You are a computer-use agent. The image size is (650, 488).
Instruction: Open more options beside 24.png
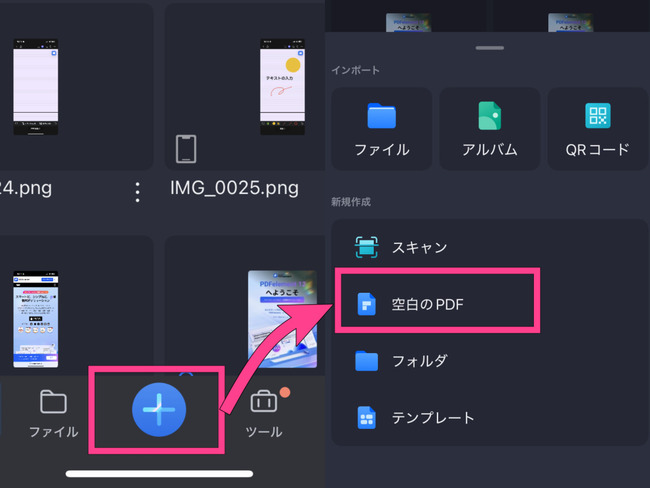tap(137, 192)
